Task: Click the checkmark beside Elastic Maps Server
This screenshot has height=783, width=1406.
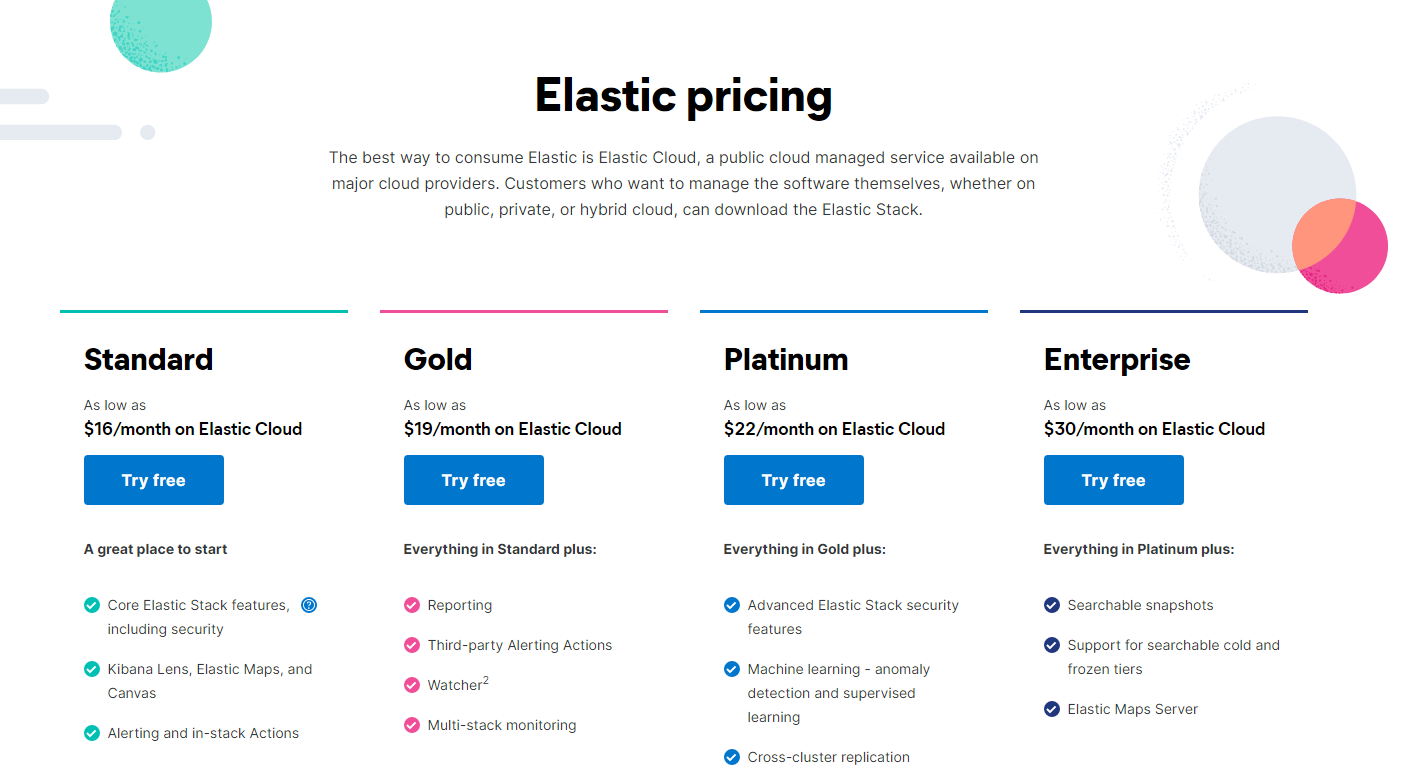Action: [x=1051, y=708]
